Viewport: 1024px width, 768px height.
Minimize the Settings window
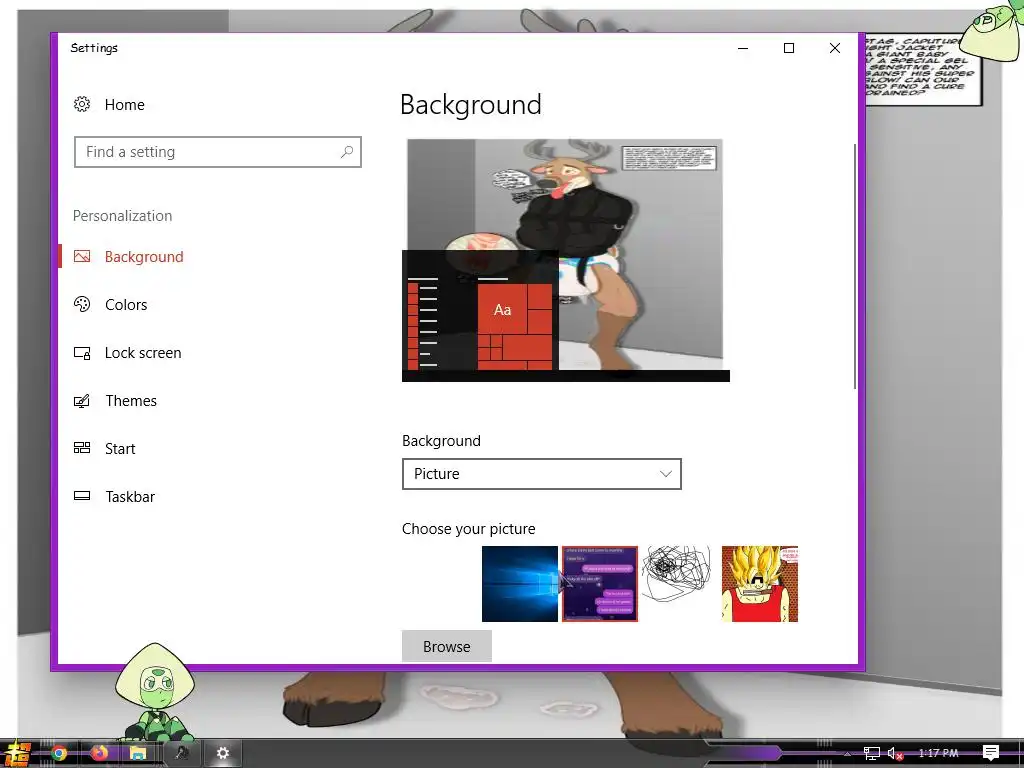[x=743, y=48]
